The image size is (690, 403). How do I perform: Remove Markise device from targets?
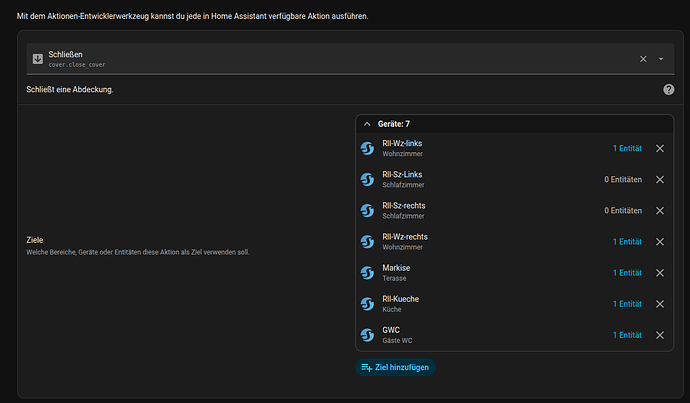(659, 272)
